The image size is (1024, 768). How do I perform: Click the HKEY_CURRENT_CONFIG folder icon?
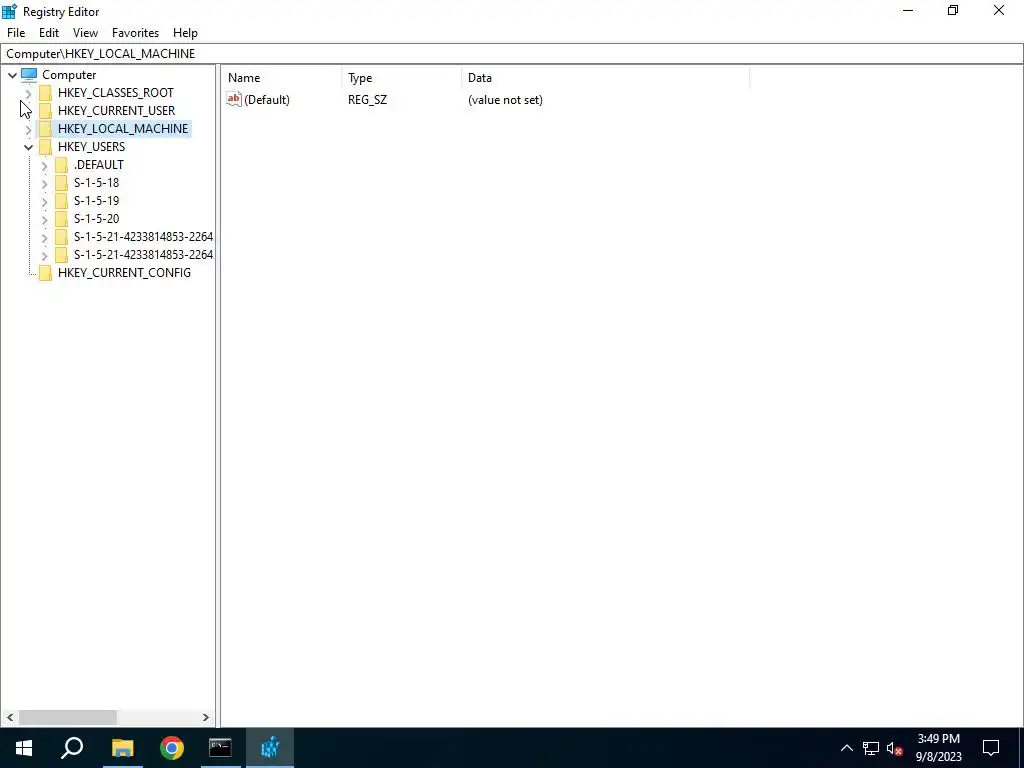[x=45, y=273]
